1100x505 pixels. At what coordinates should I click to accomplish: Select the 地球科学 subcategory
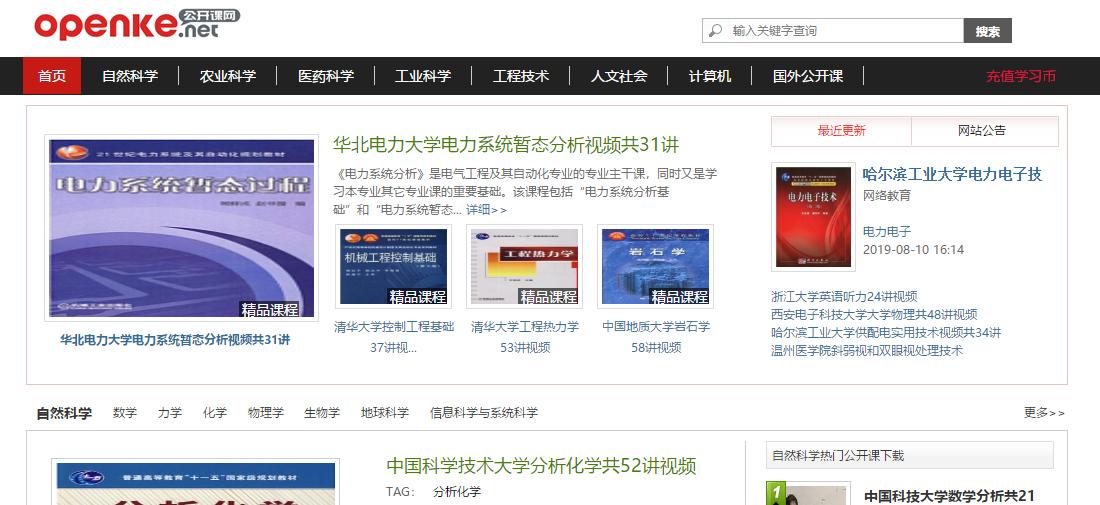(384, 413)
